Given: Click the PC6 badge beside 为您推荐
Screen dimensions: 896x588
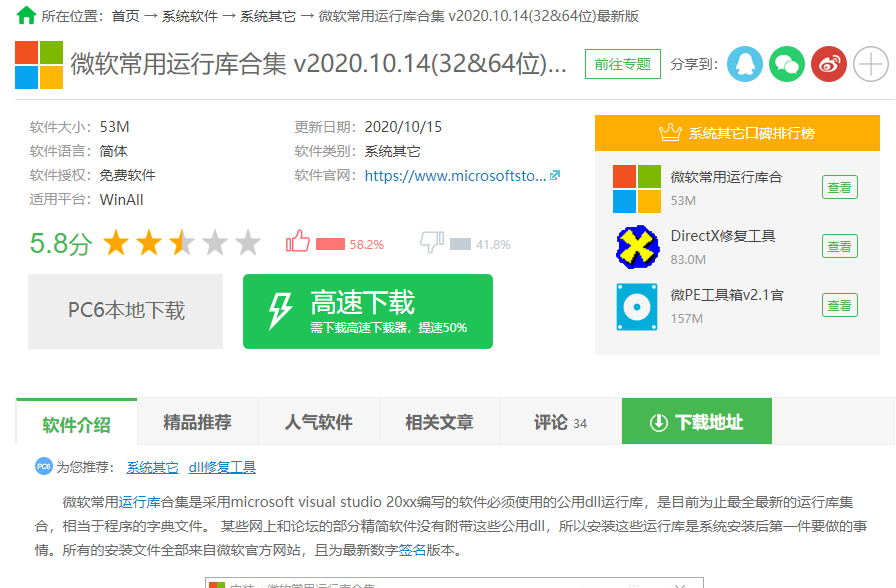Looking at the screenshot, I should [x=43, y=466].
